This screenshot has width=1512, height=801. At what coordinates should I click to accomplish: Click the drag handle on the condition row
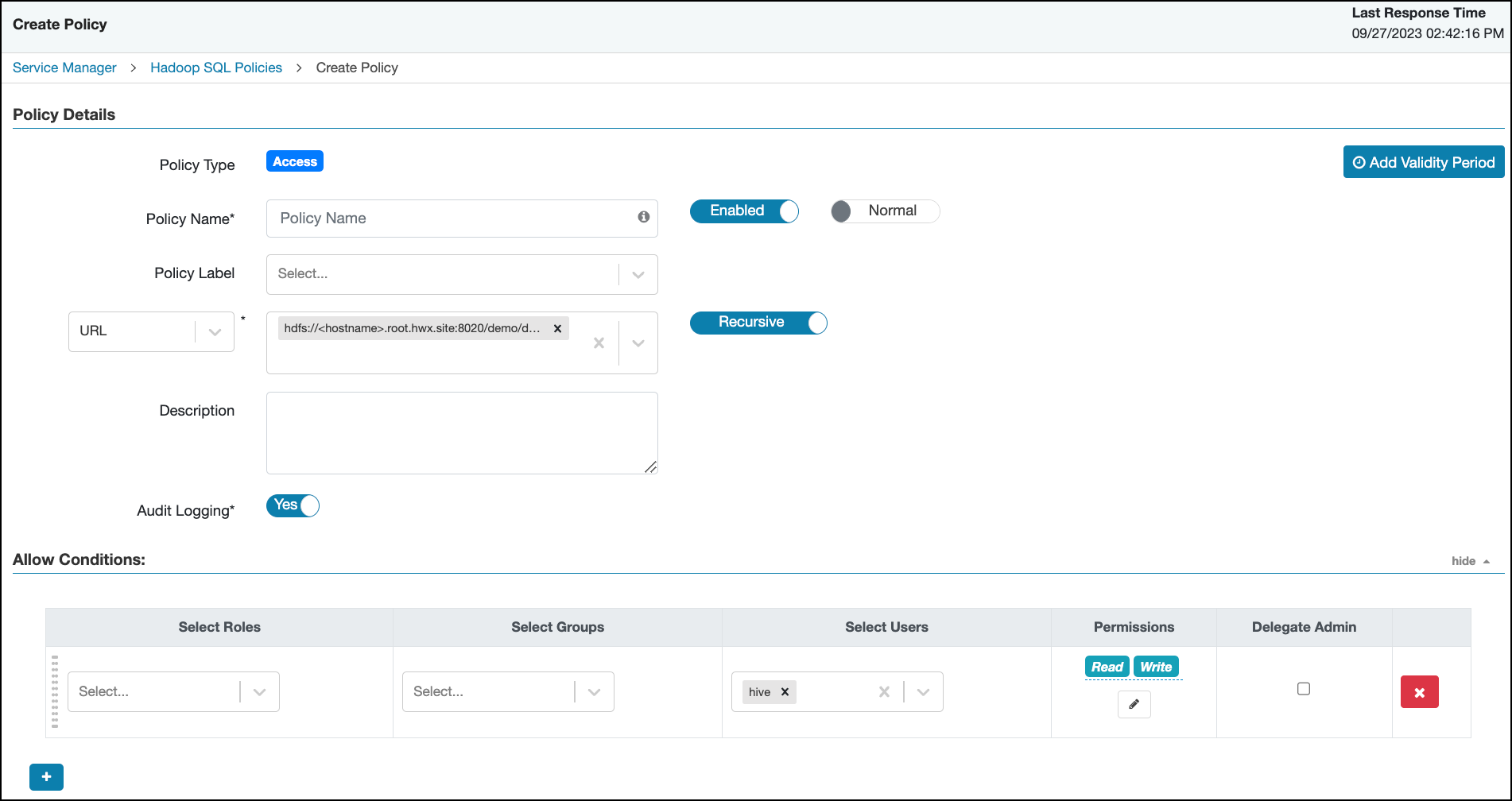55,691
